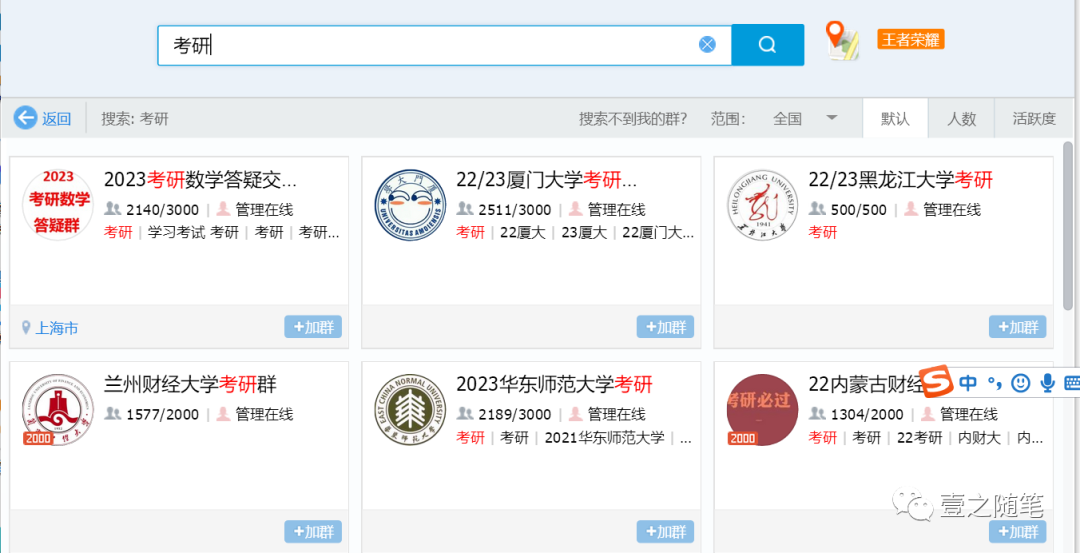Screen dimensions: 1080x553
Task: Join the 22/23厦门大学考研 group
Action: coord(665,327)
